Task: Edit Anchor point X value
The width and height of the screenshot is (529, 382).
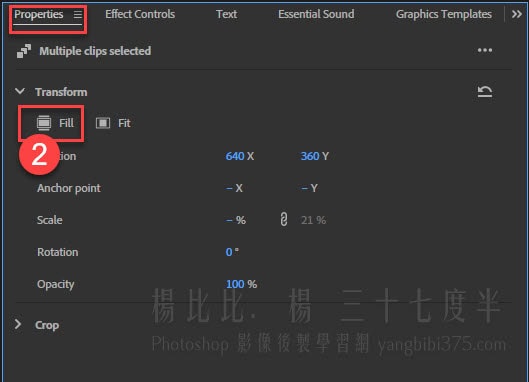Action: [229, 188]
